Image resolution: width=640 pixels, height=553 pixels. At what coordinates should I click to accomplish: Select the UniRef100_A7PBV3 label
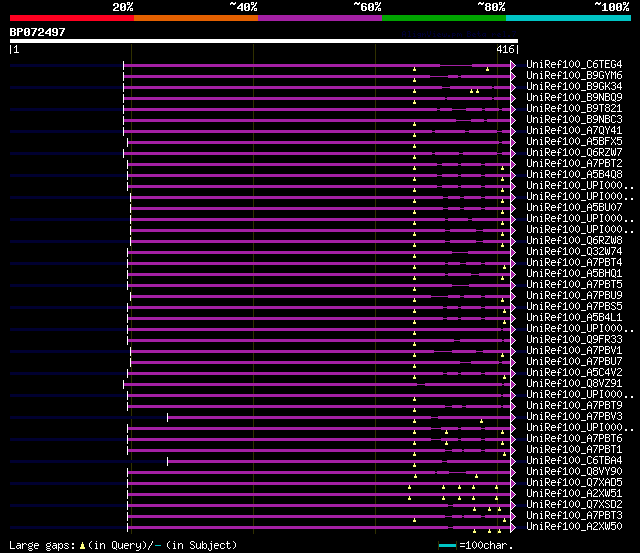pyautogui.click(x=574, y=417)
